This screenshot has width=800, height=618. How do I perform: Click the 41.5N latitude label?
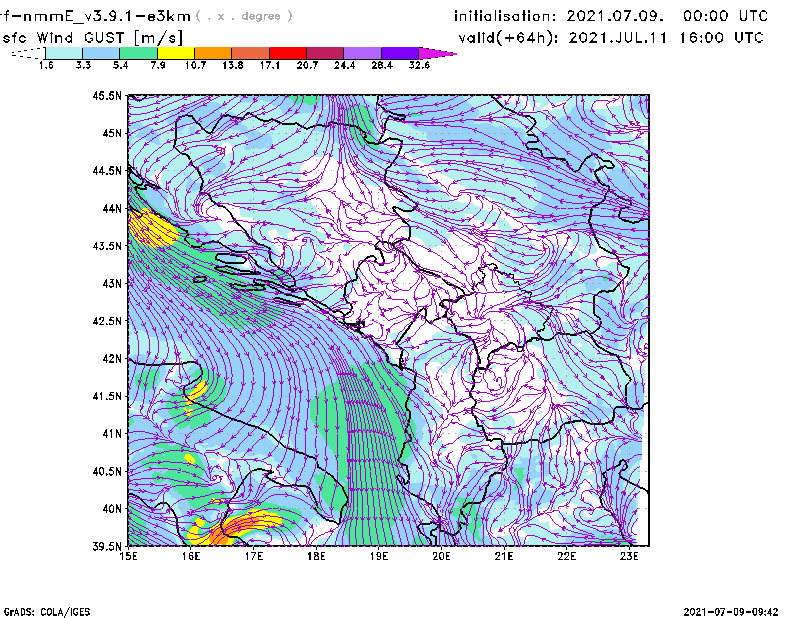tap(107, 396)
